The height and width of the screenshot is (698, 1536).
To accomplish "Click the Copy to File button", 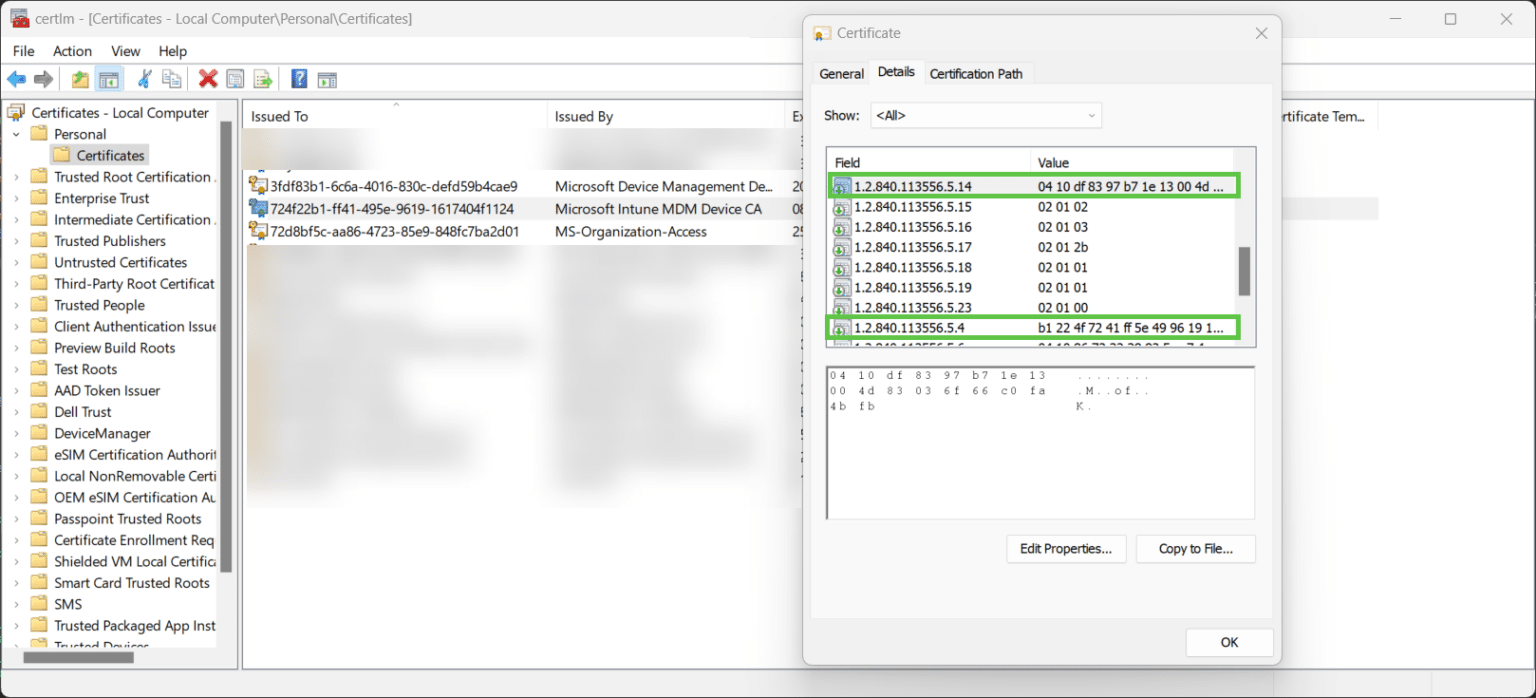I will pos(1195,549).
